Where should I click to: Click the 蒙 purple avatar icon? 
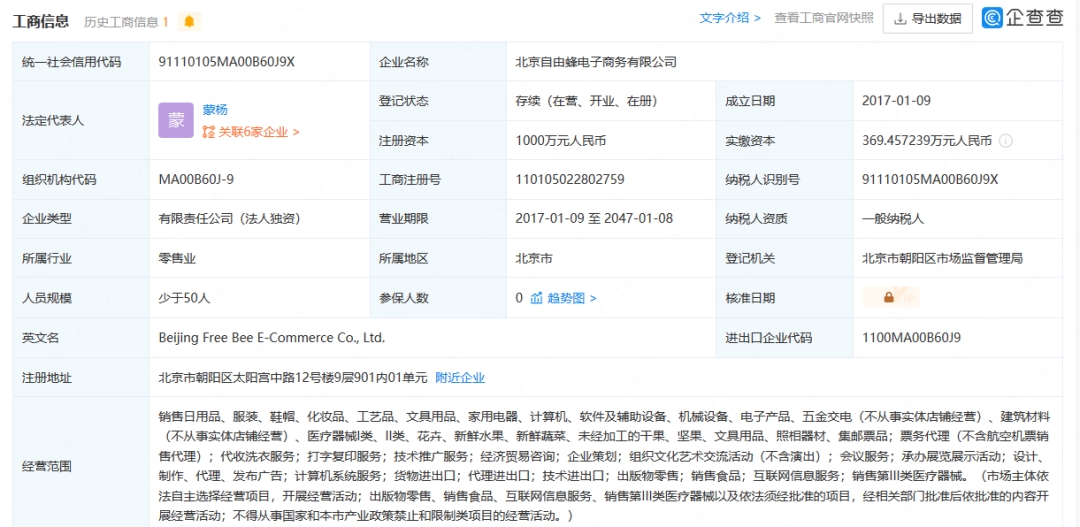(176, 120)
